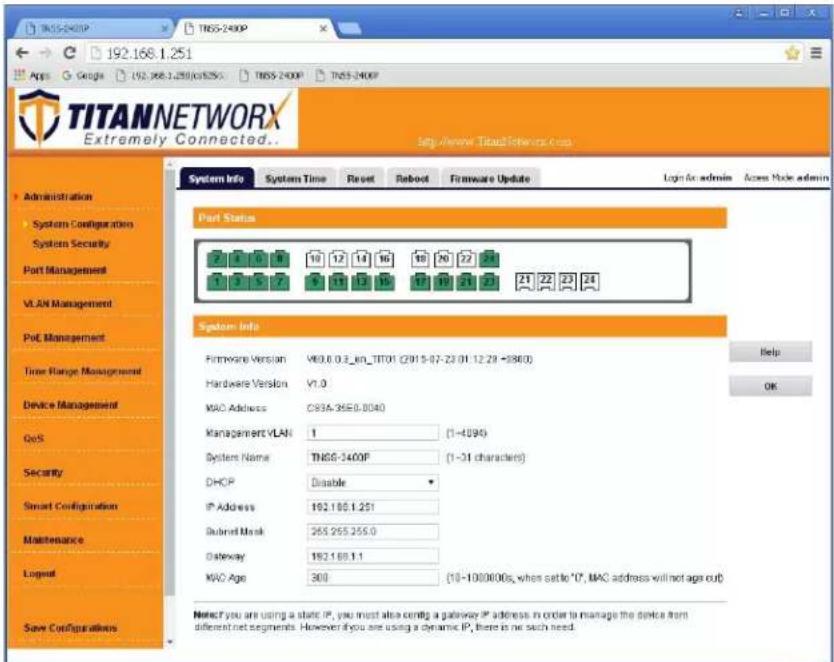Go back in browser history

coord(22,53)
